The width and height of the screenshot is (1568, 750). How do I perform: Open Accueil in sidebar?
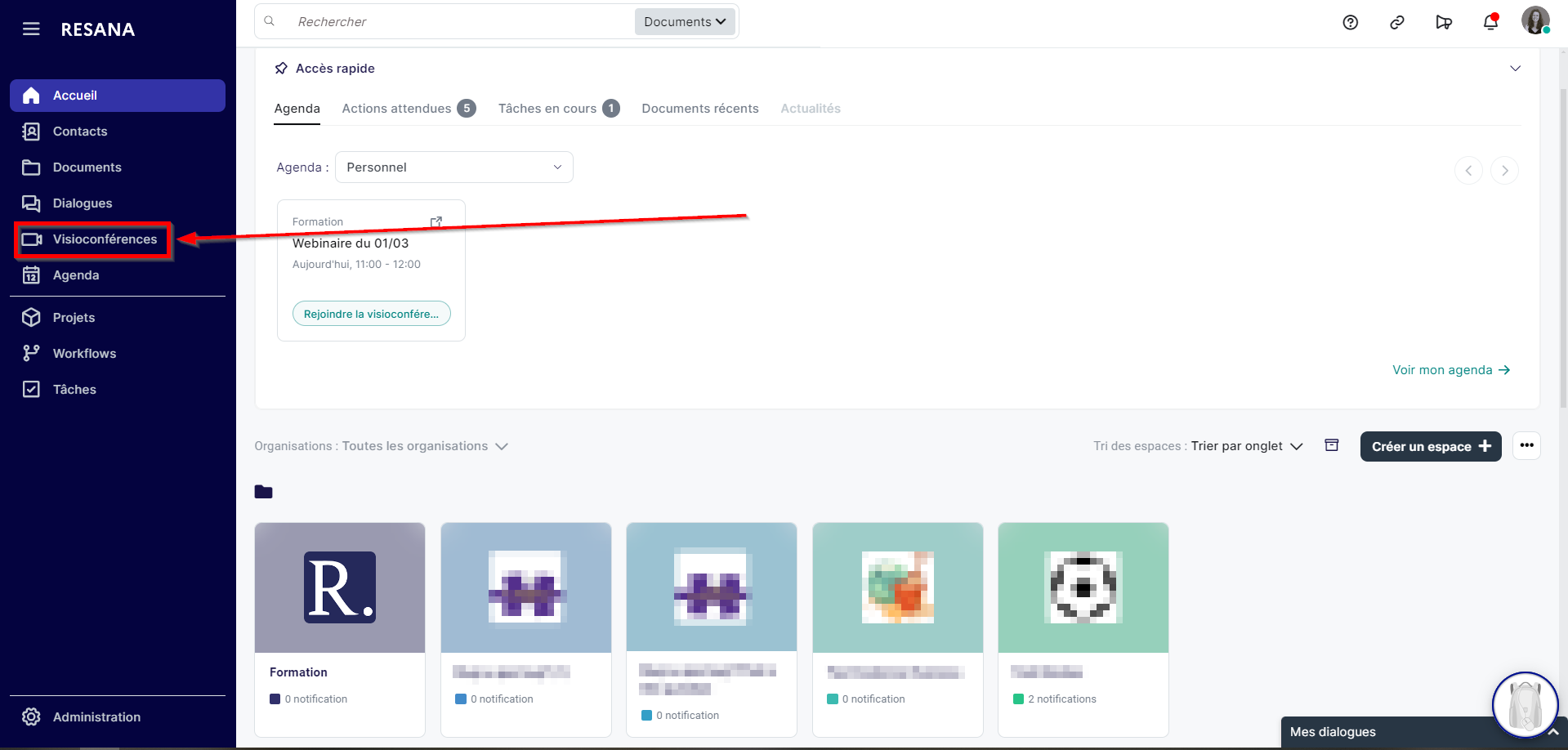[118, 96]
